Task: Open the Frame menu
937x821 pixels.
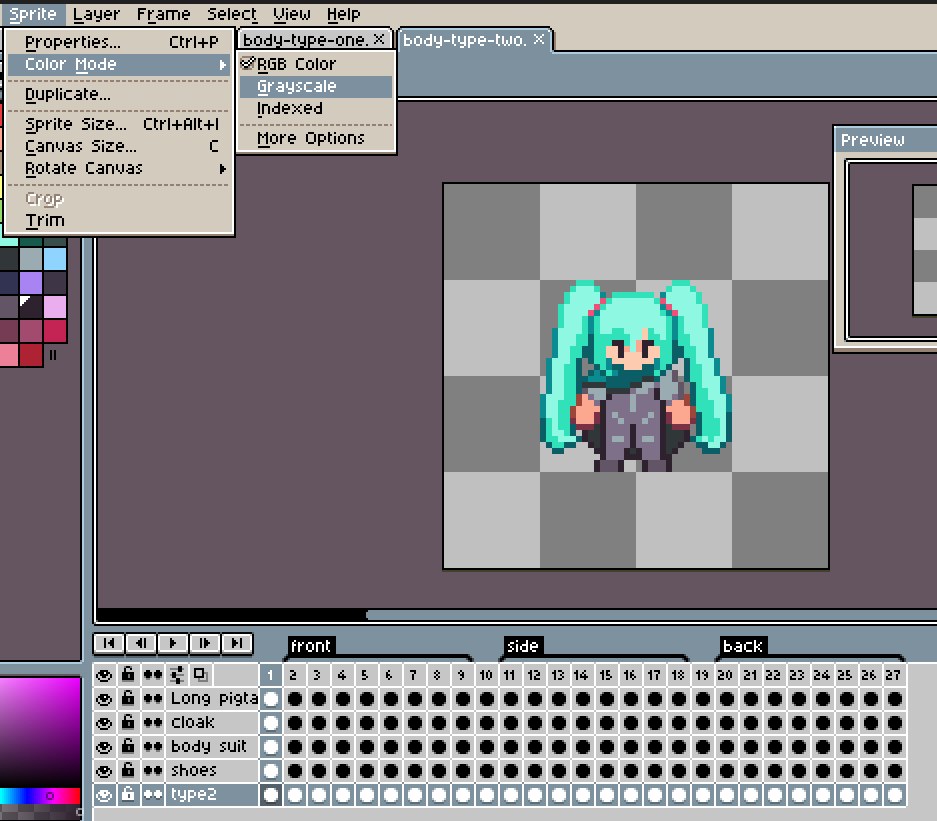Action: (163, 14)
